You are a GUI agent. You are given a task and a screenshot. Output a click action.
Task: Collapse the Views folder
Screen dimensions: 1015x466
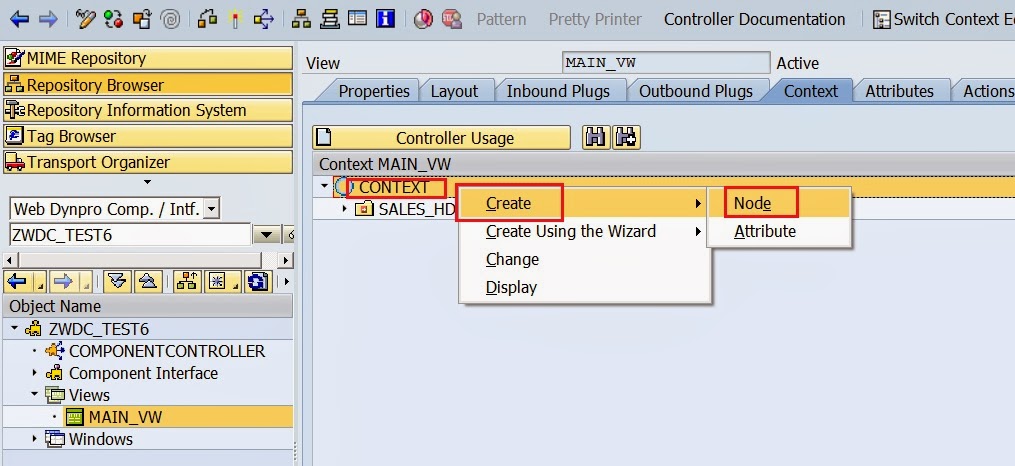click(34, 394)
